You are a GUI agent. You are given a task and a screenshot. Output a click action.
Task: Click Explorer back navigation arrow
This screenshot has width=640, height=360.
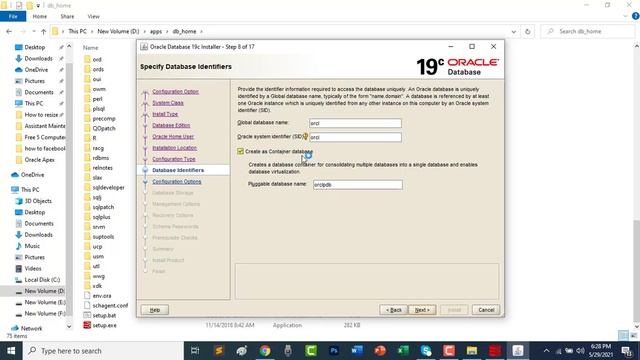[9, 31]
